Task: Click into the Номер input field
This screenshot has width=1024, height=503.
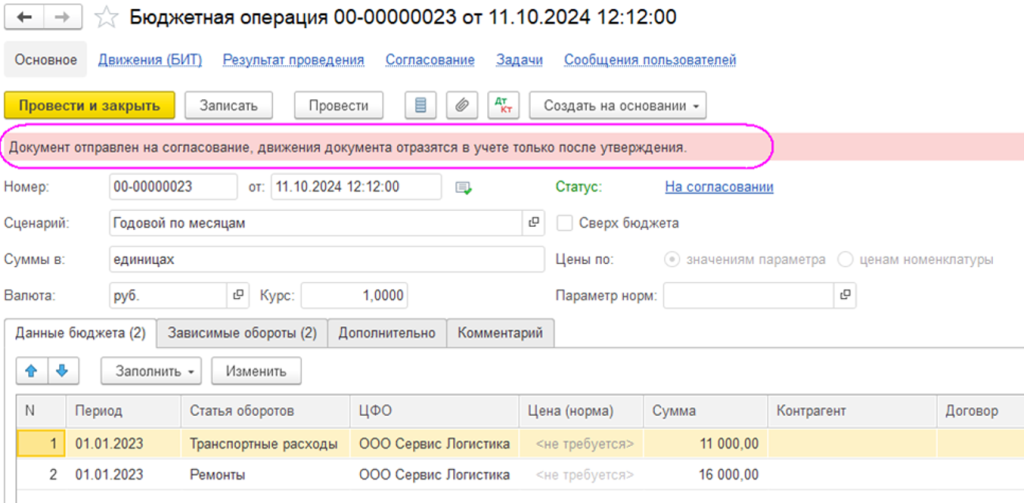Action: pos(172,187)
